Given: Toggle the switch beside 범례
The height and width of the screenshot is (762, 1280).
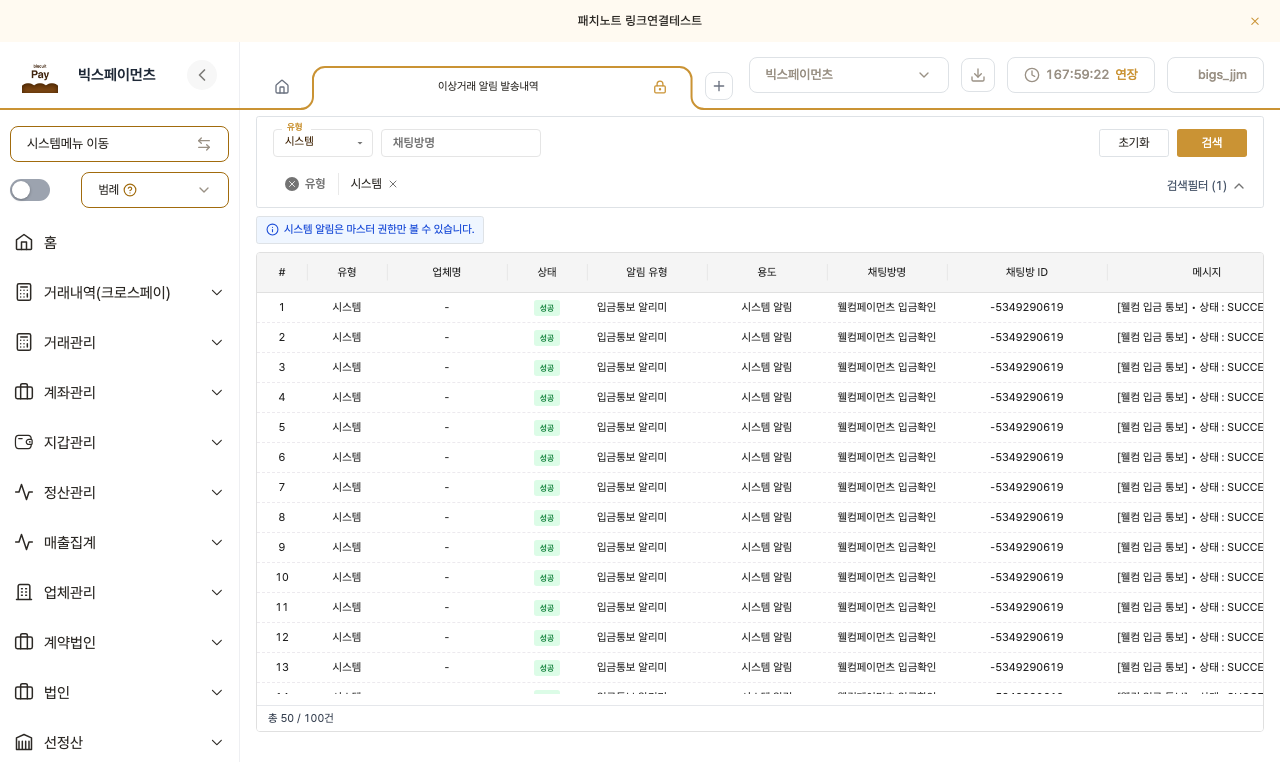Looking at the screenshot, I should [30, 190].
